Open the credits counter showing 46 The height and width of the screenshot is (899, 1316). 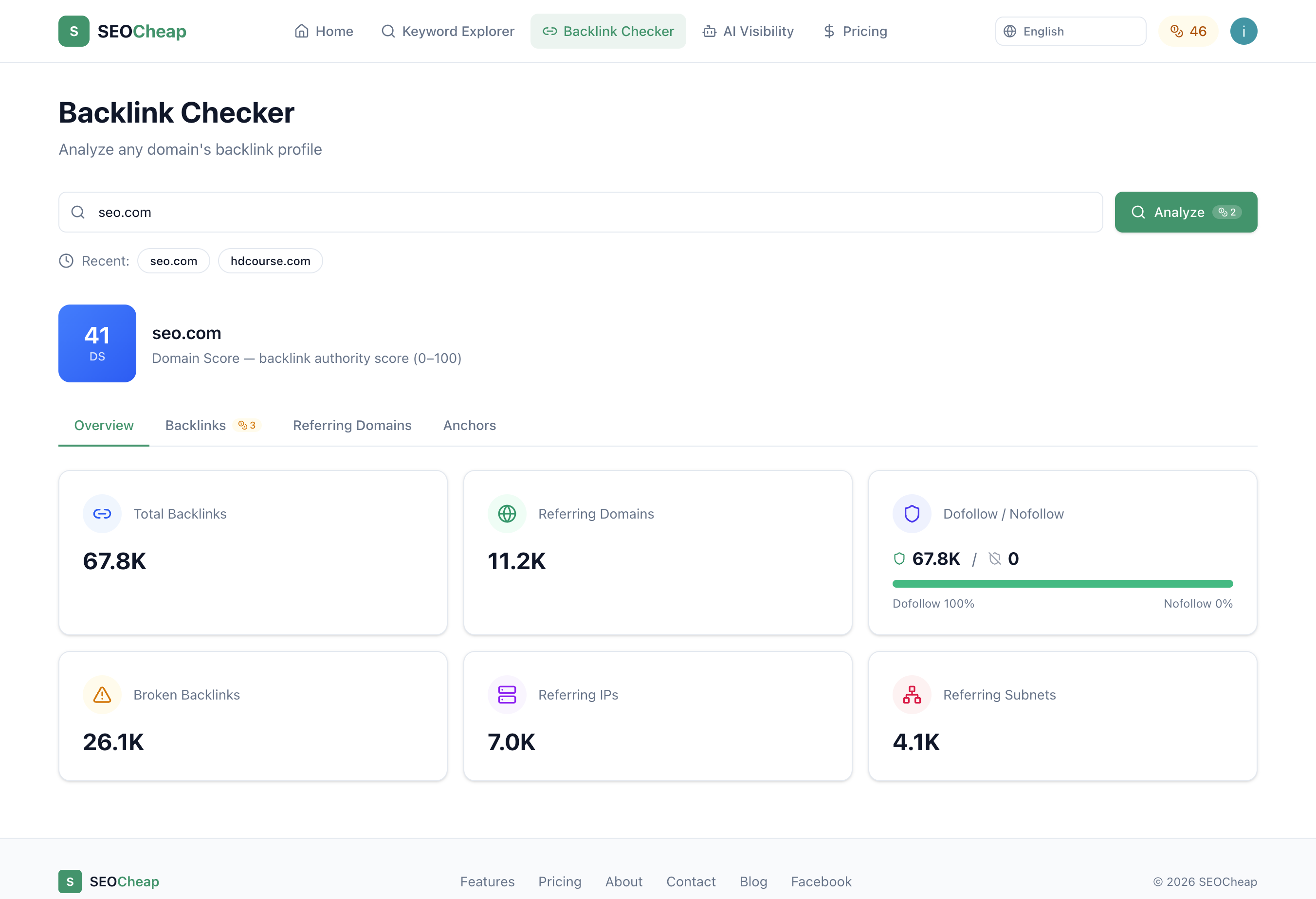coord(1188,31)
